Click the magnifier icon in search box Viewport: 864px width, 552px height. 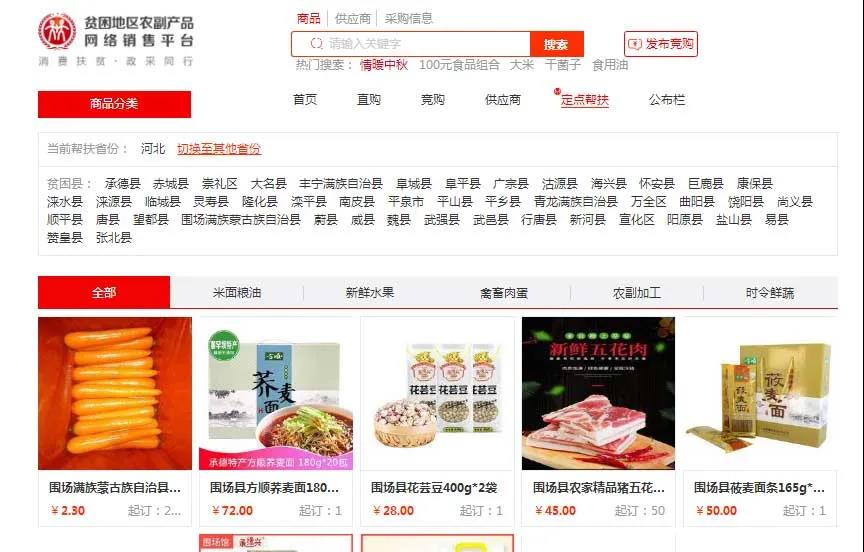coord(316,44)
